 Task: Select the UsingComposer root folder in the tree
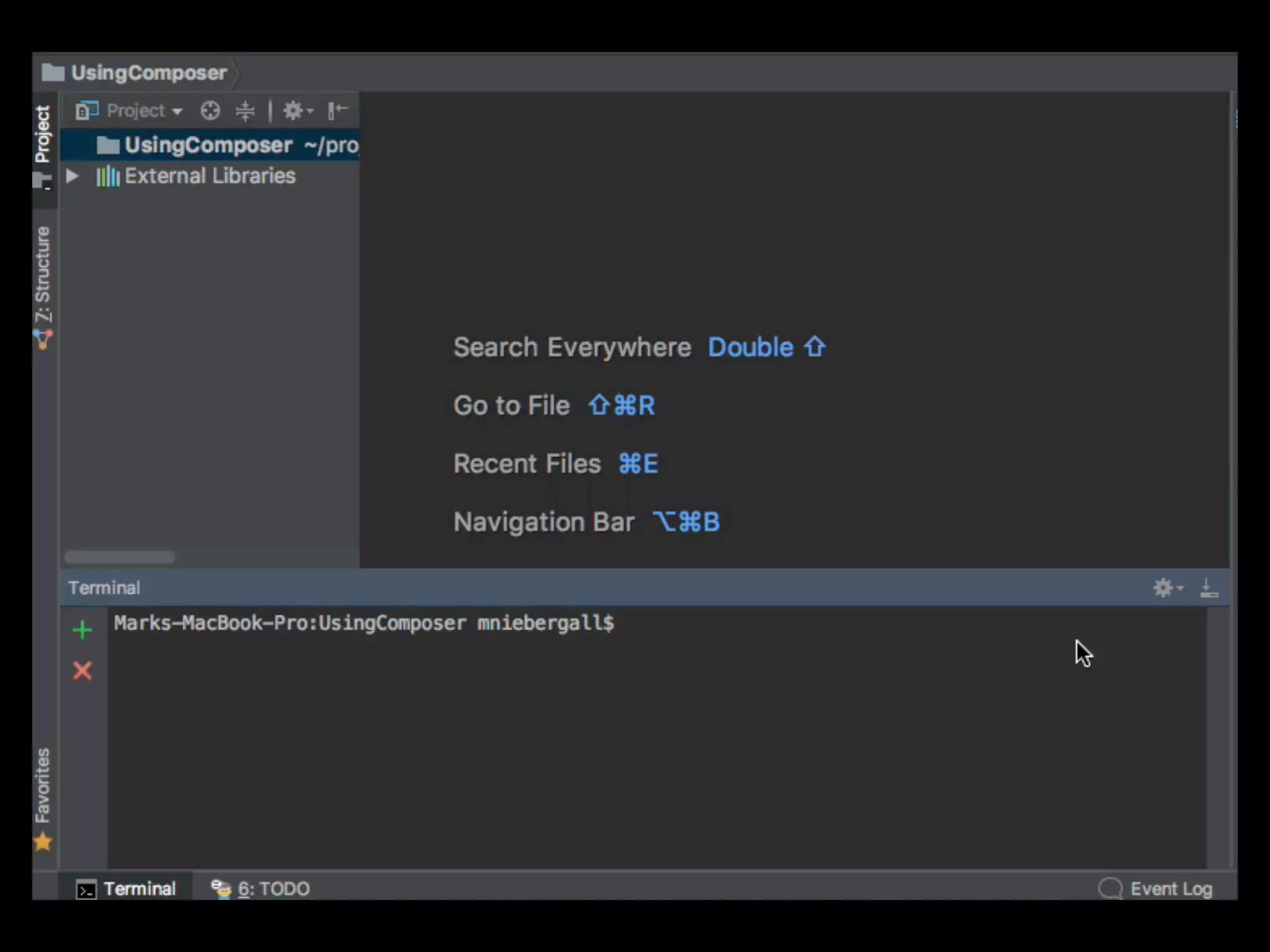pos(208,145)
